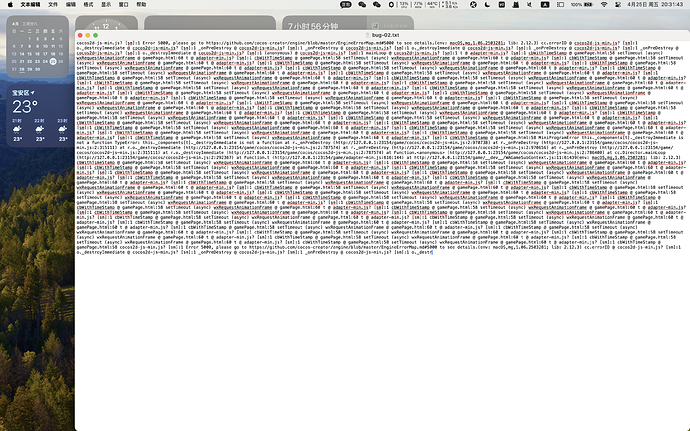
Task: Click the 21时 rain forecast icon
Action: click(17, 129)
